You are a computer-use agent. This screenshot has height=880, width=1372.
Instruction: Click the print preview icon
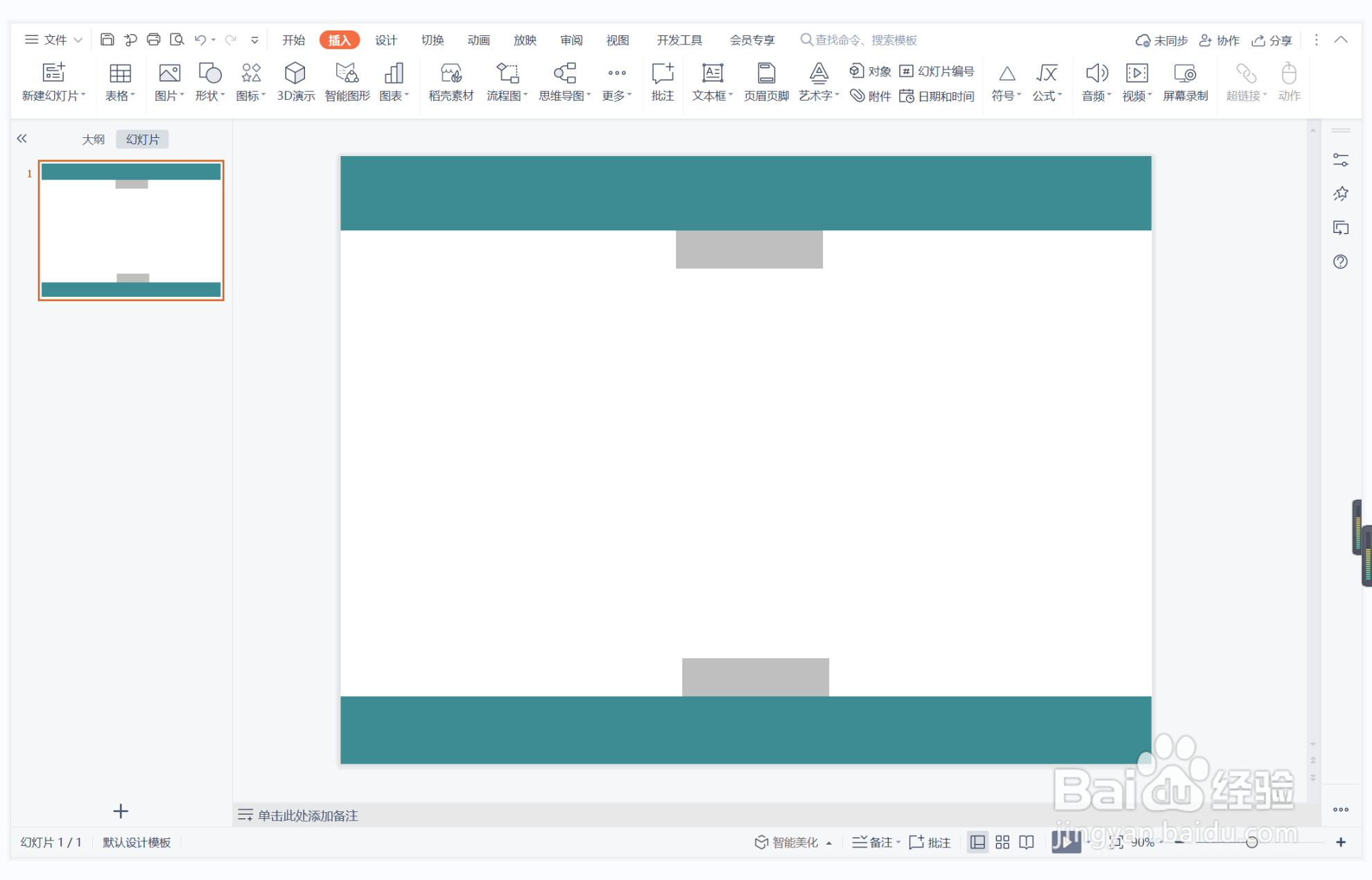177,40
